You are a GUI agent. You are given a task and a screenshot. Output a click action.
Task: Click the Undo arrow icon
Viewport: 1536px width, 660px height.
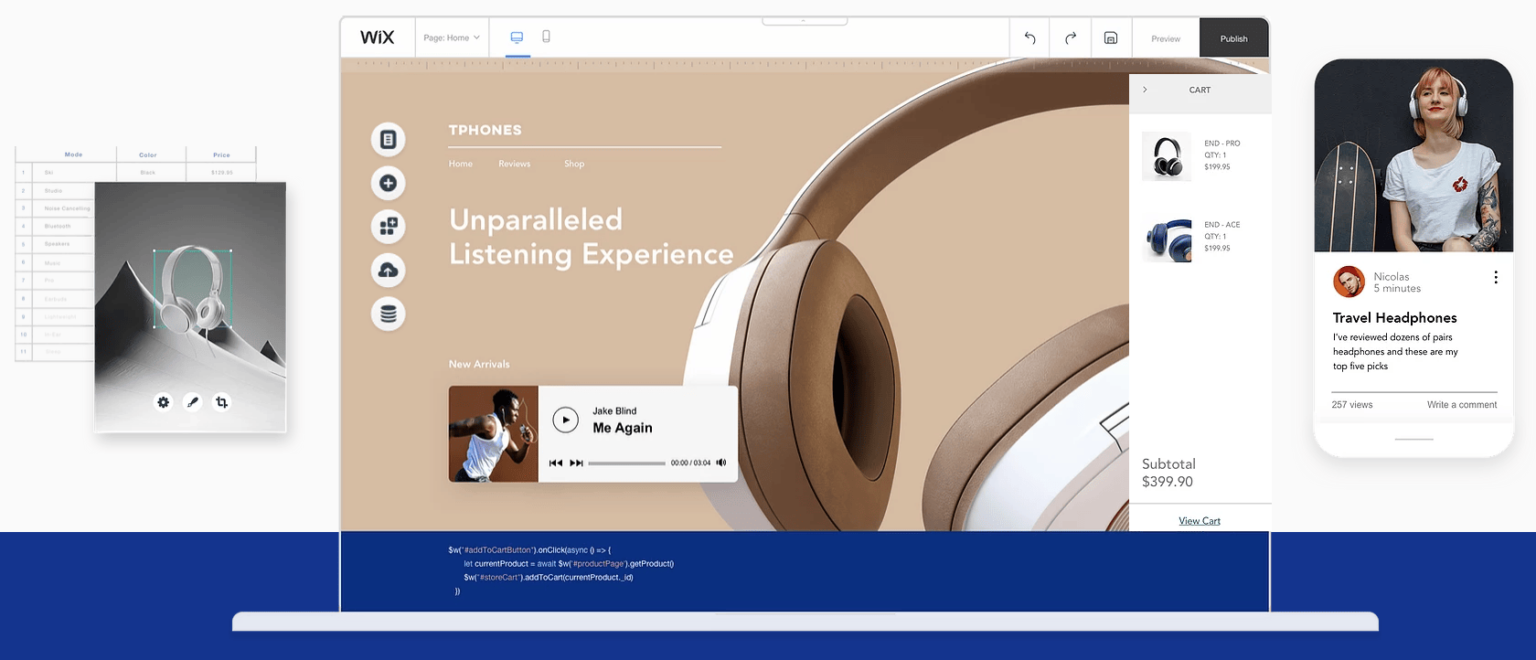click(x=1029, y=38)
